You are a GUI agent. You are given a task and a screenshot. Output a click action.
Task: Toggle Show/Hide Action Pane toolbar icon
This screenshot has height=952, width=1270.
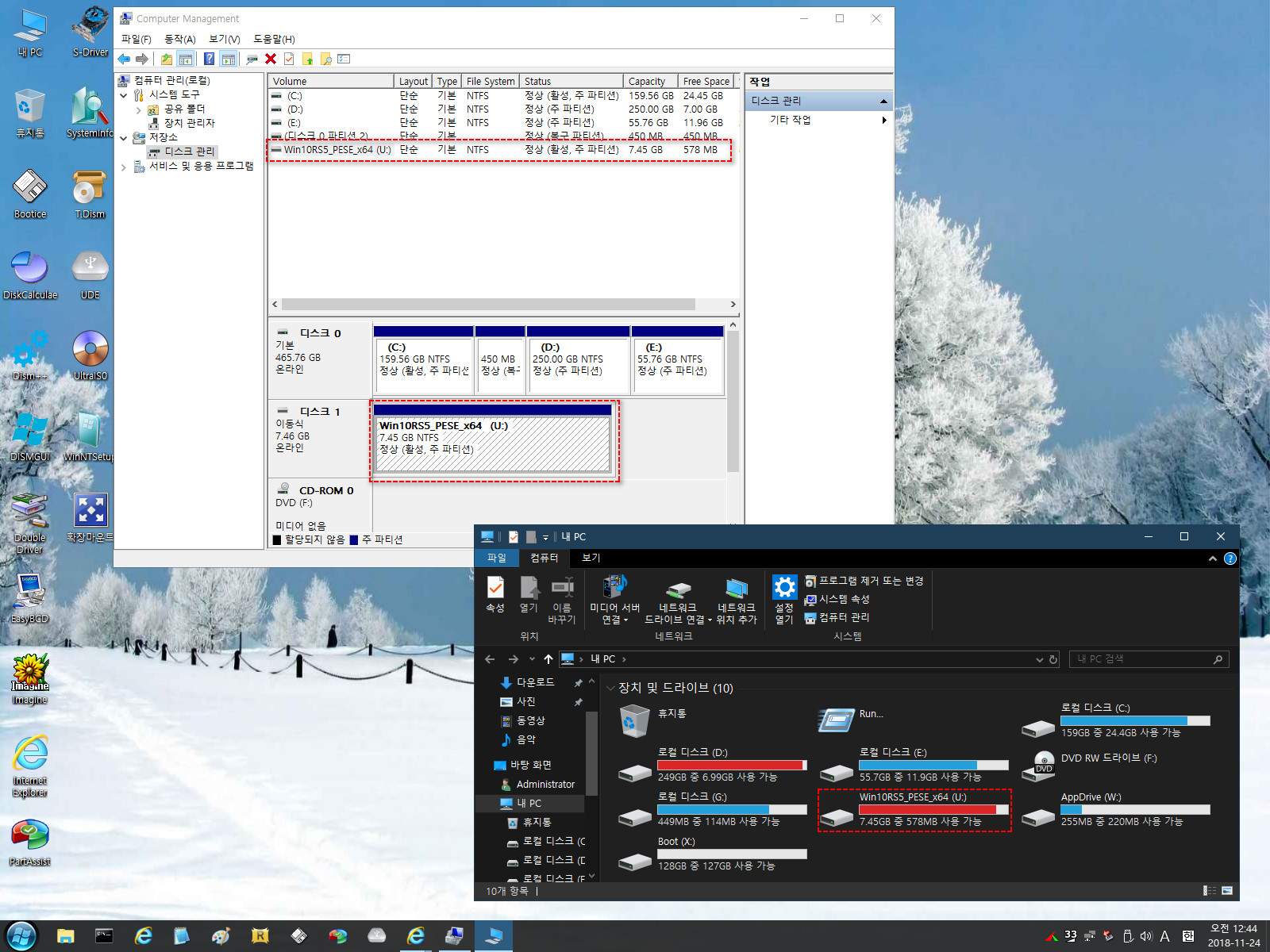point(229,59)
